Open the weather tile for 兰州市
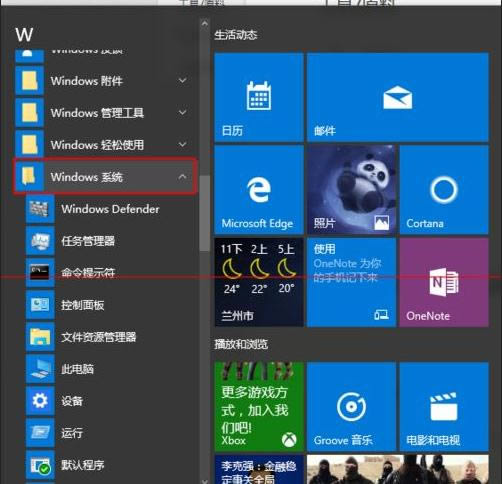502x484 pixels. point(259,282)
